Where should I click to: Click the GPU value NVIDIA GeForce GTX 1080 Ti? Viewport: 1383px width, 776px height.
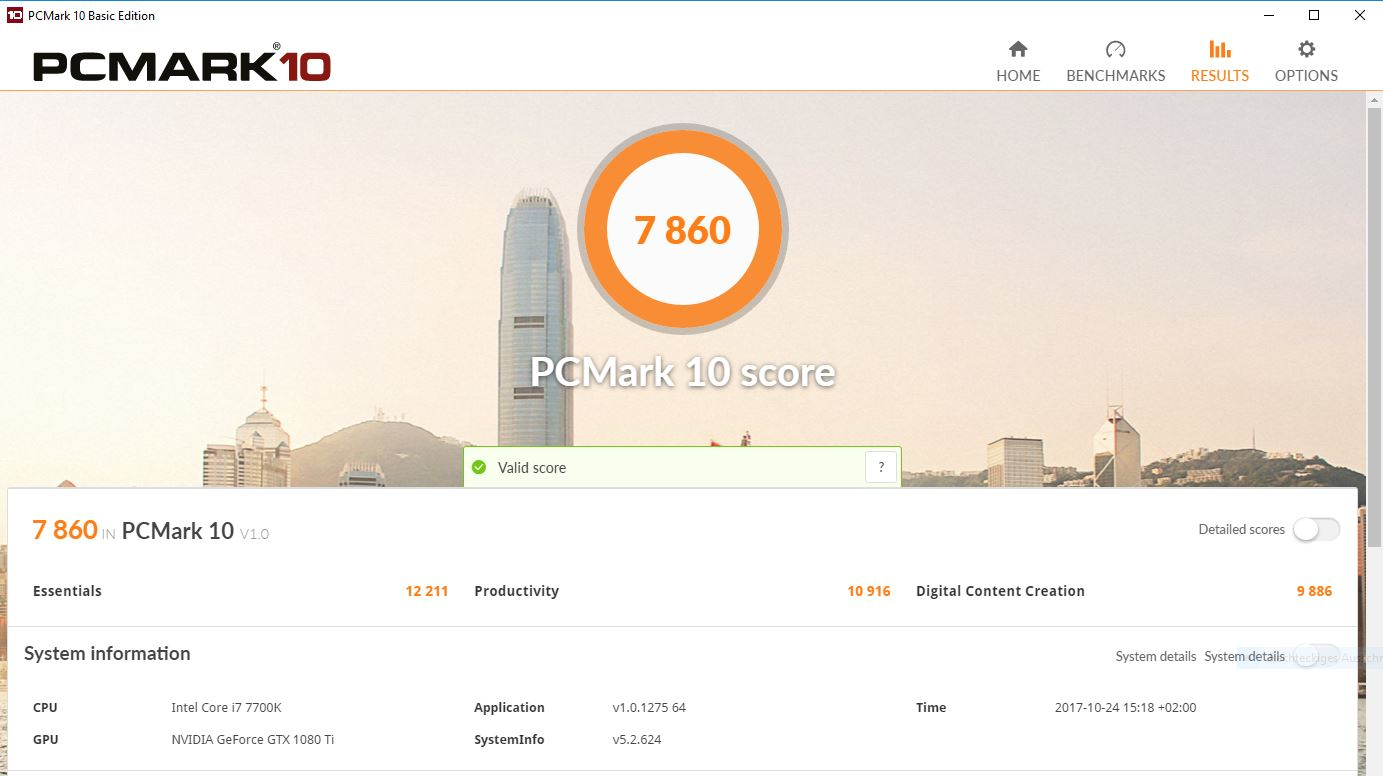click(252, 739)
